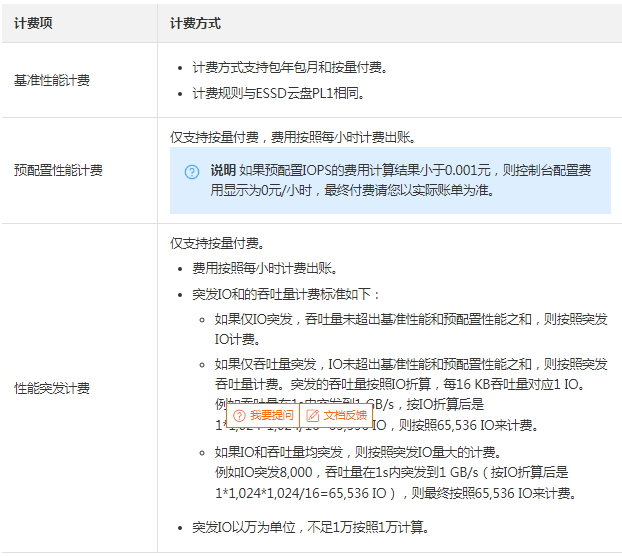Click the 我要提问 button
622x556 pixels.
[263, 415]
